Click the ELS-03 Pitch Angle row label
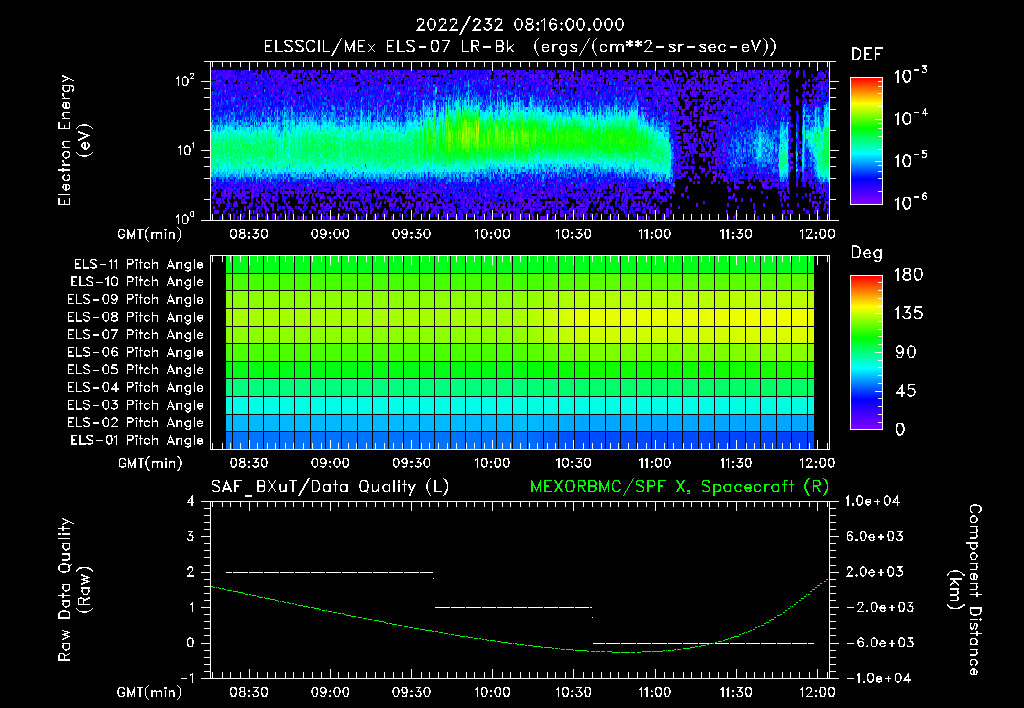Viewport: 1024px width, 708px height. click(135, 405)
